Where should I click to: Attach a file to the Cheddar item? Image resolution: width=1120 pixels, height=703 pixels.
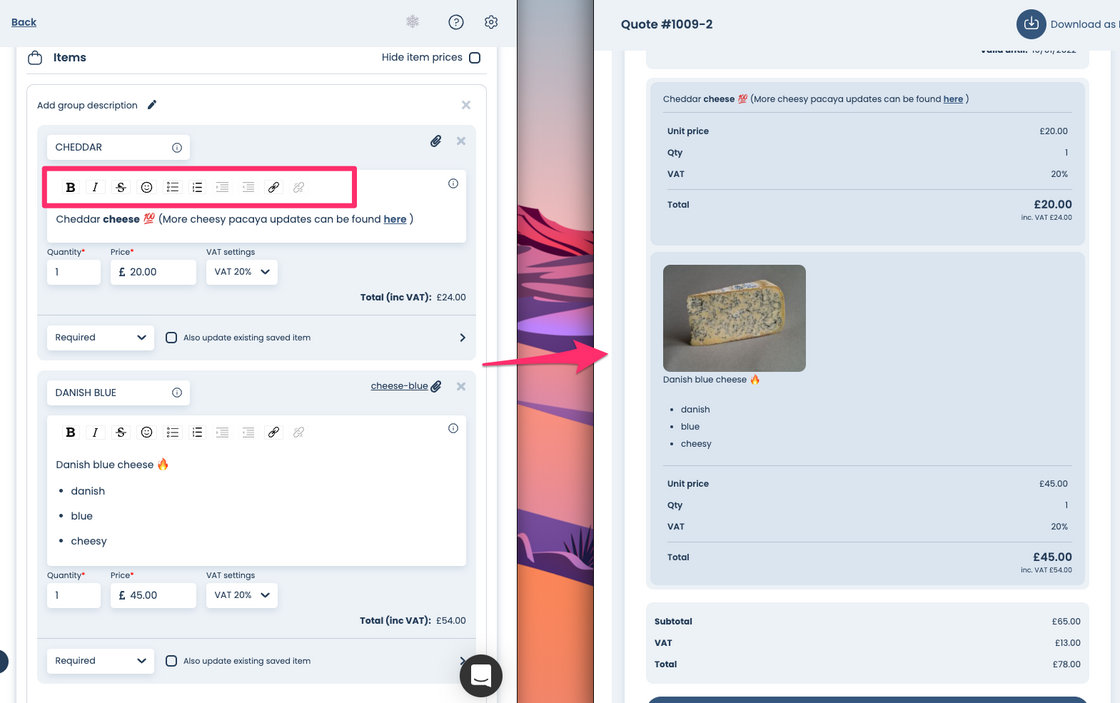click(x=436, y=141)
